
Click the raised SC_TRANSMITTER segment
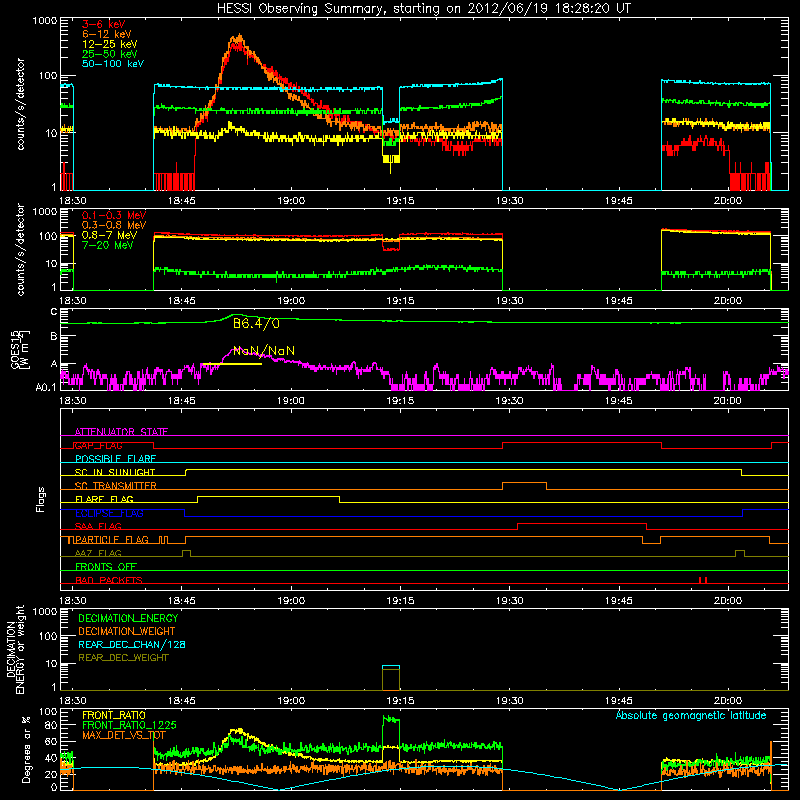point(524,483)
